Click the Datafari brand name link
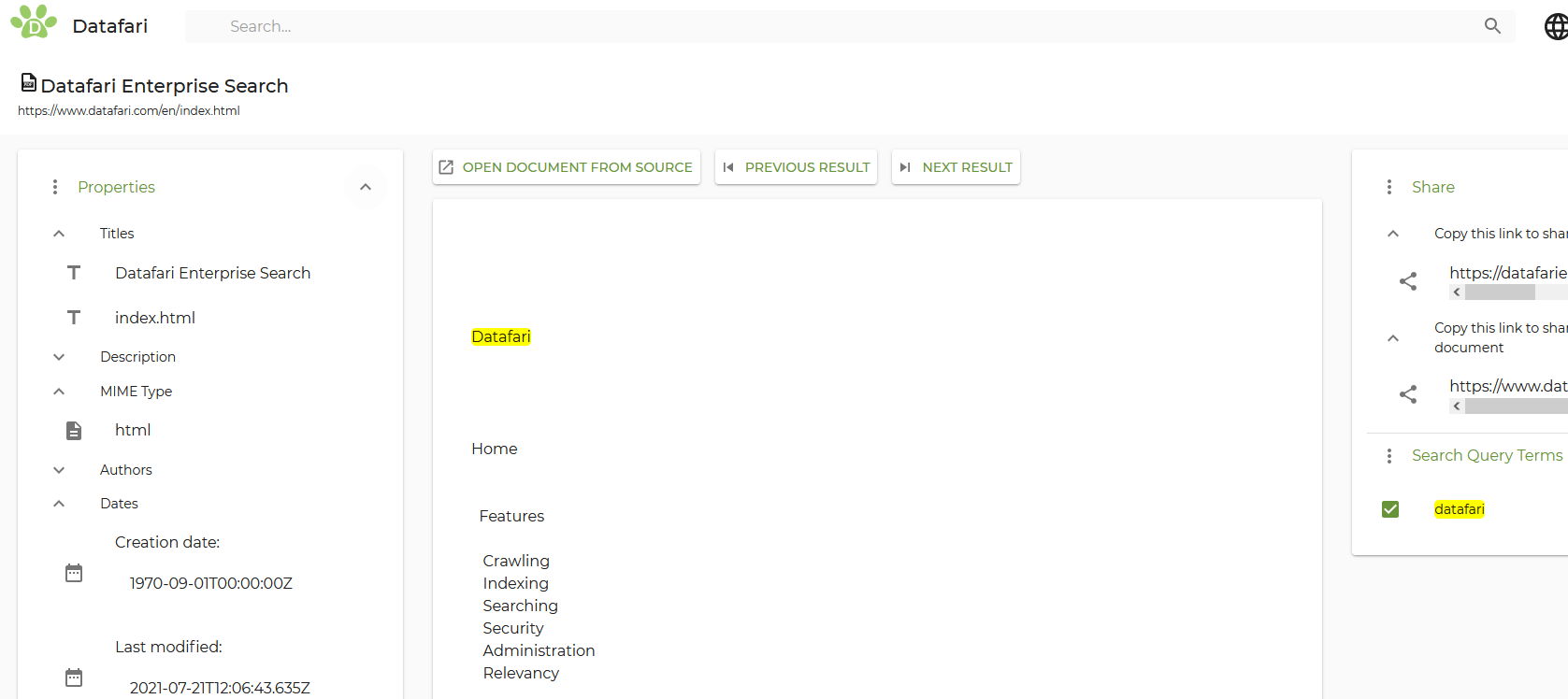Screen dimensions: 1568x699 (x=110, y=26)
